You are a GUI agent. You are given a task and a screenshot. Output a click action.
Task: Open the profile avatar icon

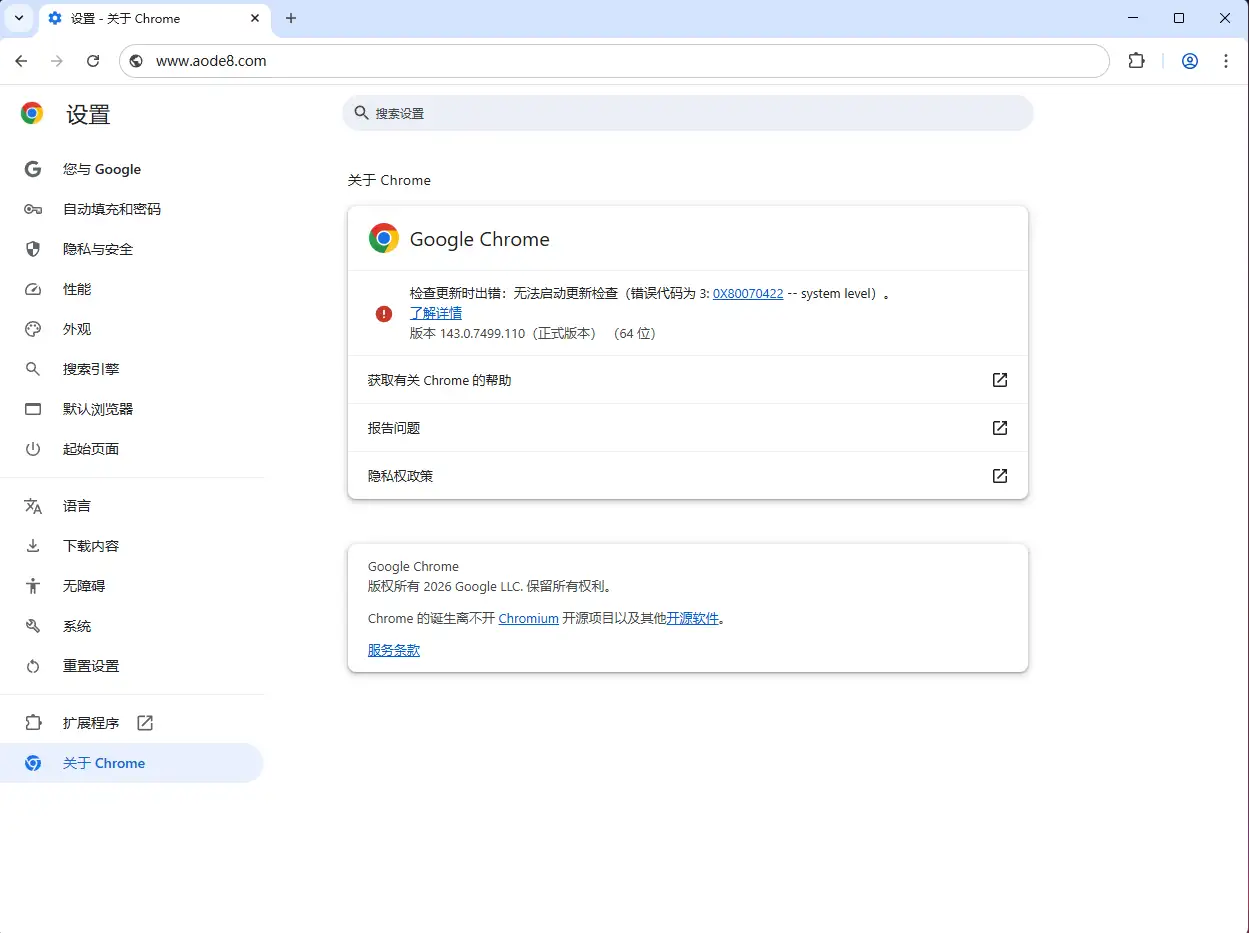point(1189,61)
